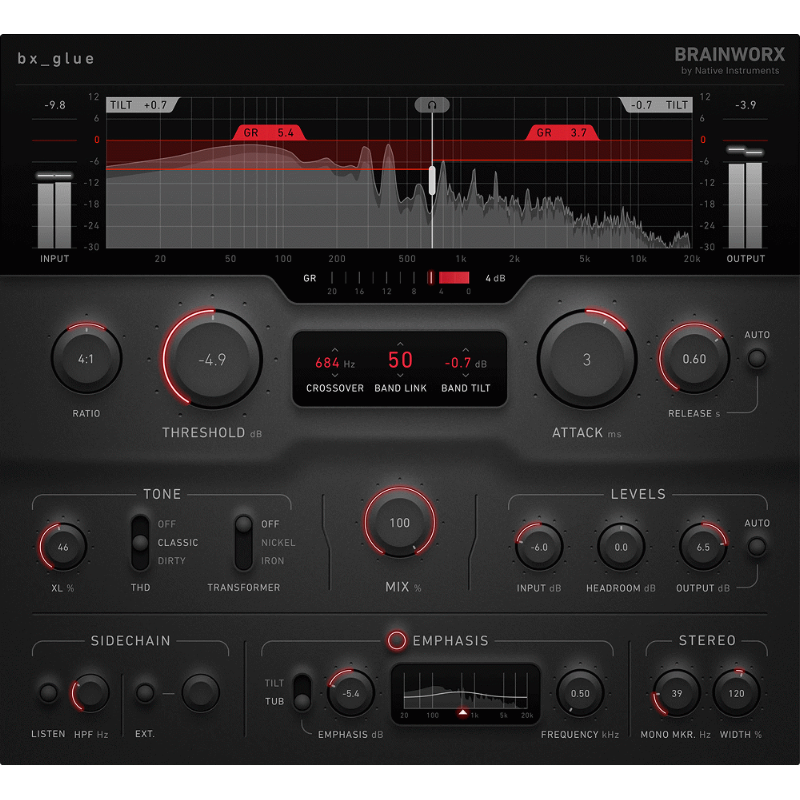Click the RATIO knob showing 4:1
The image size is (800, 800).
(86, 359)
